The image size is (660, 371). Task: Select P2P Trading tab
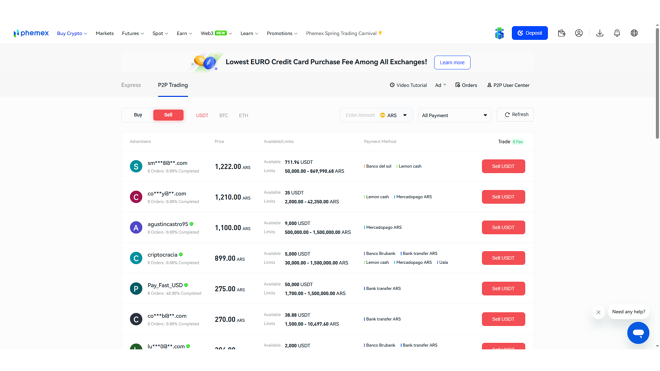tap(173, 85)
